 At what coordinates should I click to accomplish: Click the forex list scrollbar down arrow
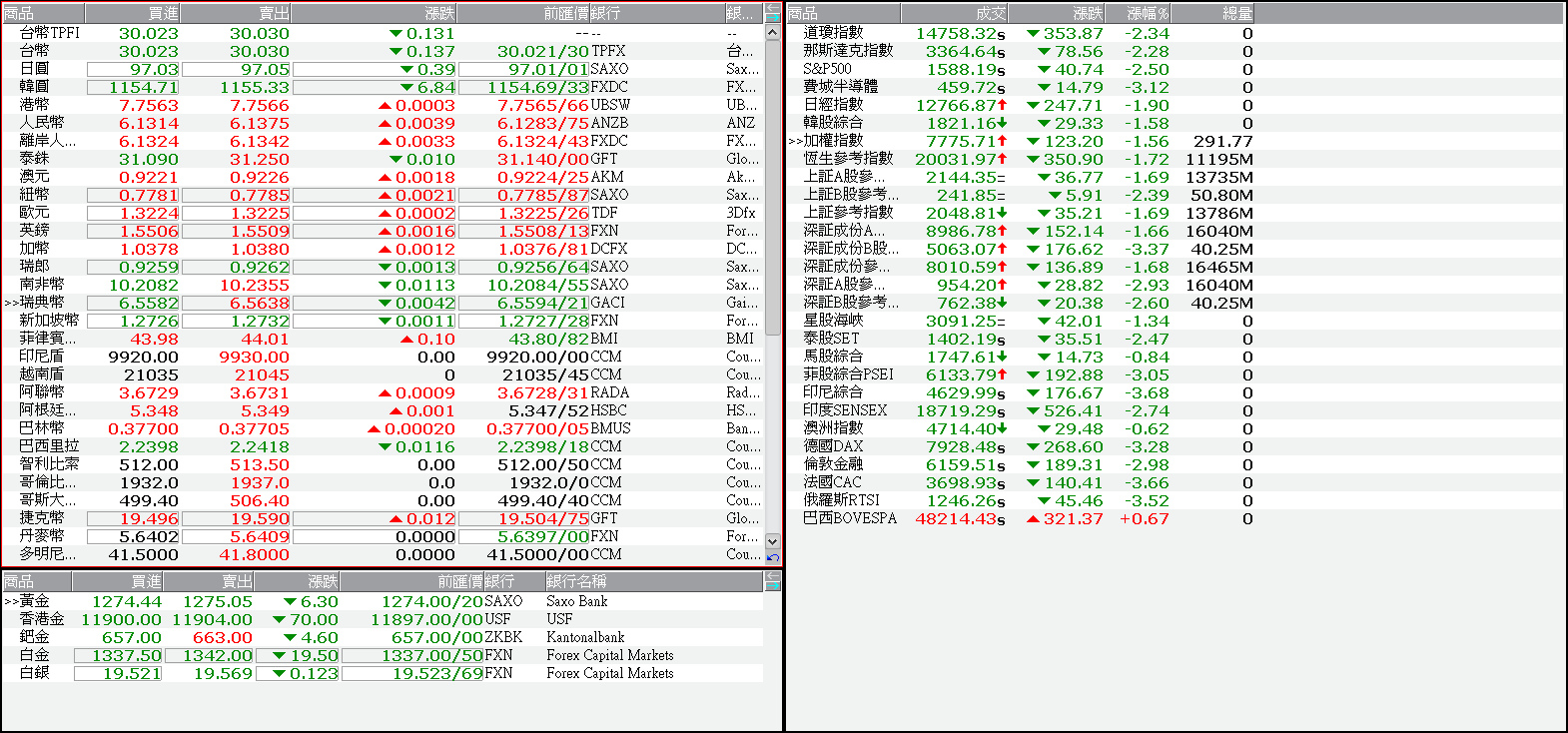click(x=773, y=540)
